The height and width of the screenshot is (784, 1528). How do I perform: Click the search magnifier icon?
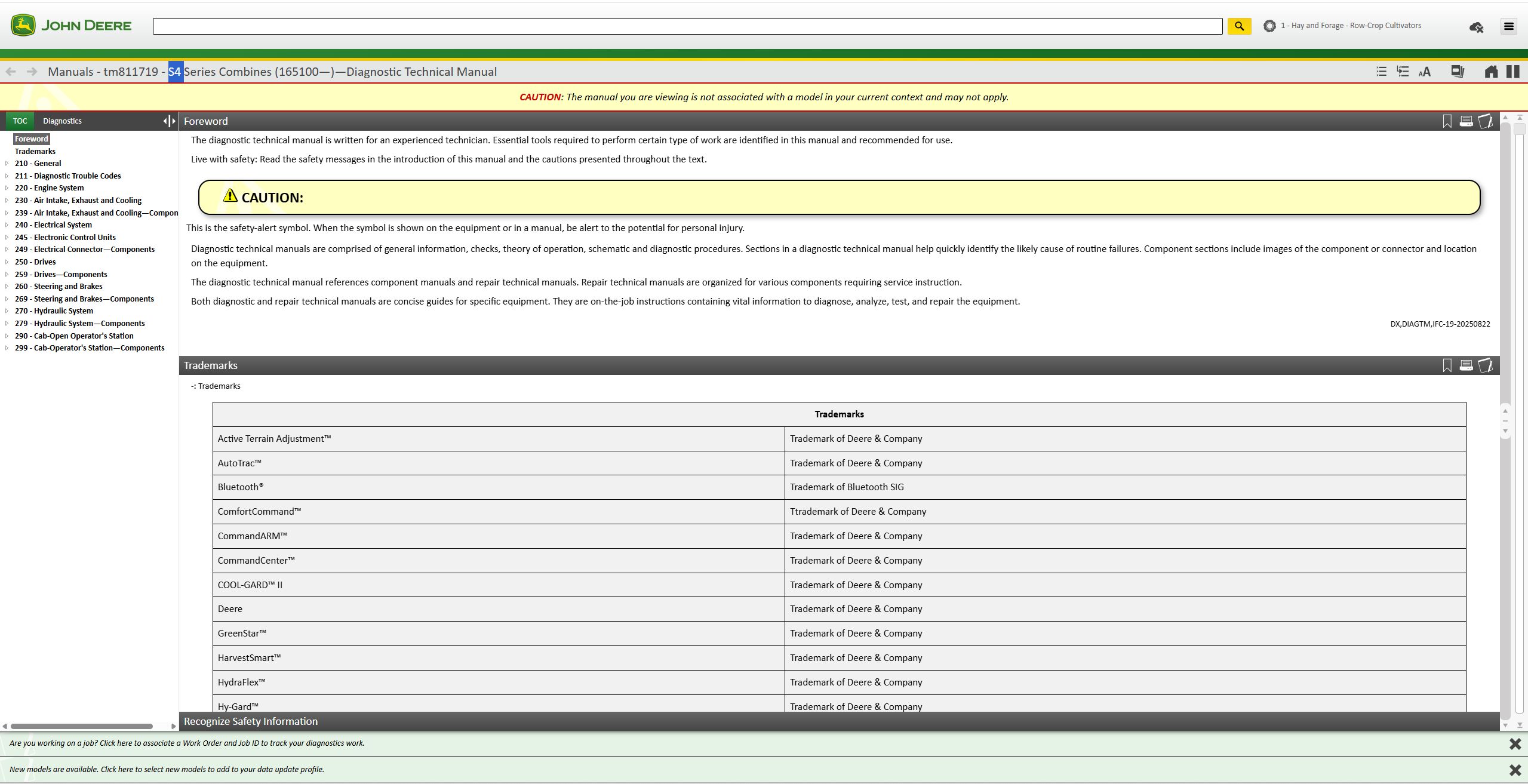tap(1239, 26)
